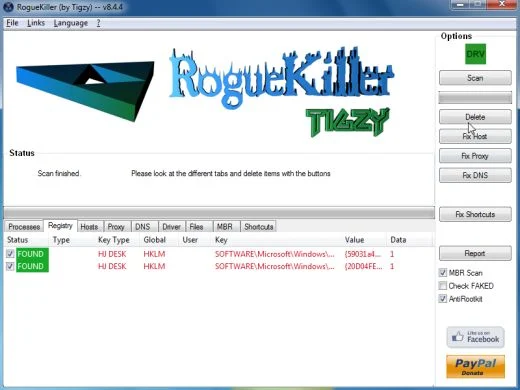Click the Fix Host button
Image resolution: width=520 pixels, height=390 pixels.
[x=475, y=136]
